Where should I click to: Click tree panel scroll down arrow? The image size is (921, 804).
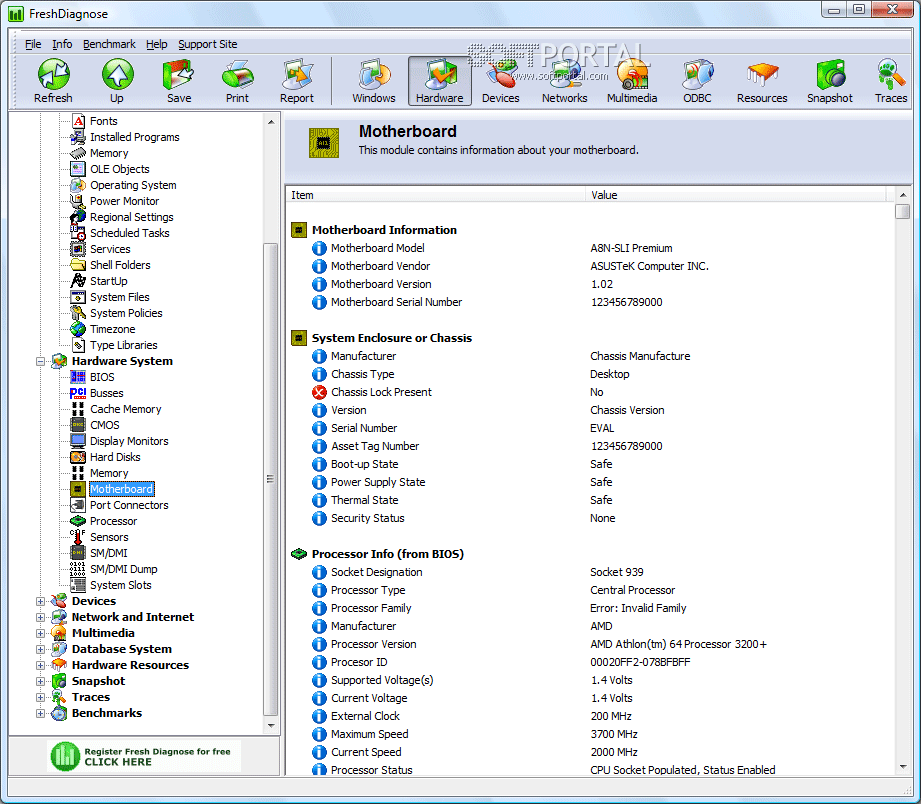tap(271, 726)
